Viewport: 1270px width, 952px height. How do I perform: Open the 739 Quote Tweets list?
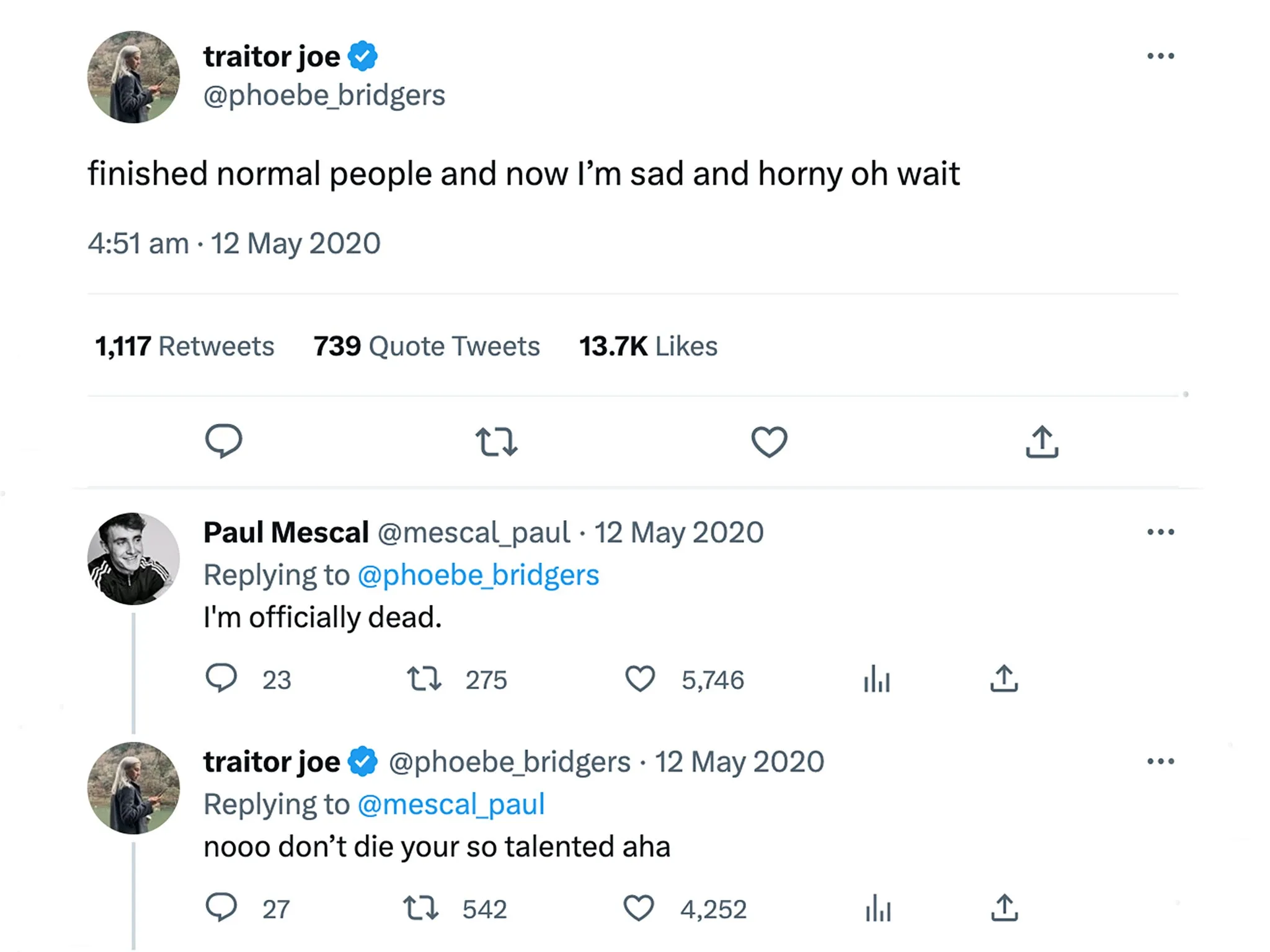click(x=427, y=346)
